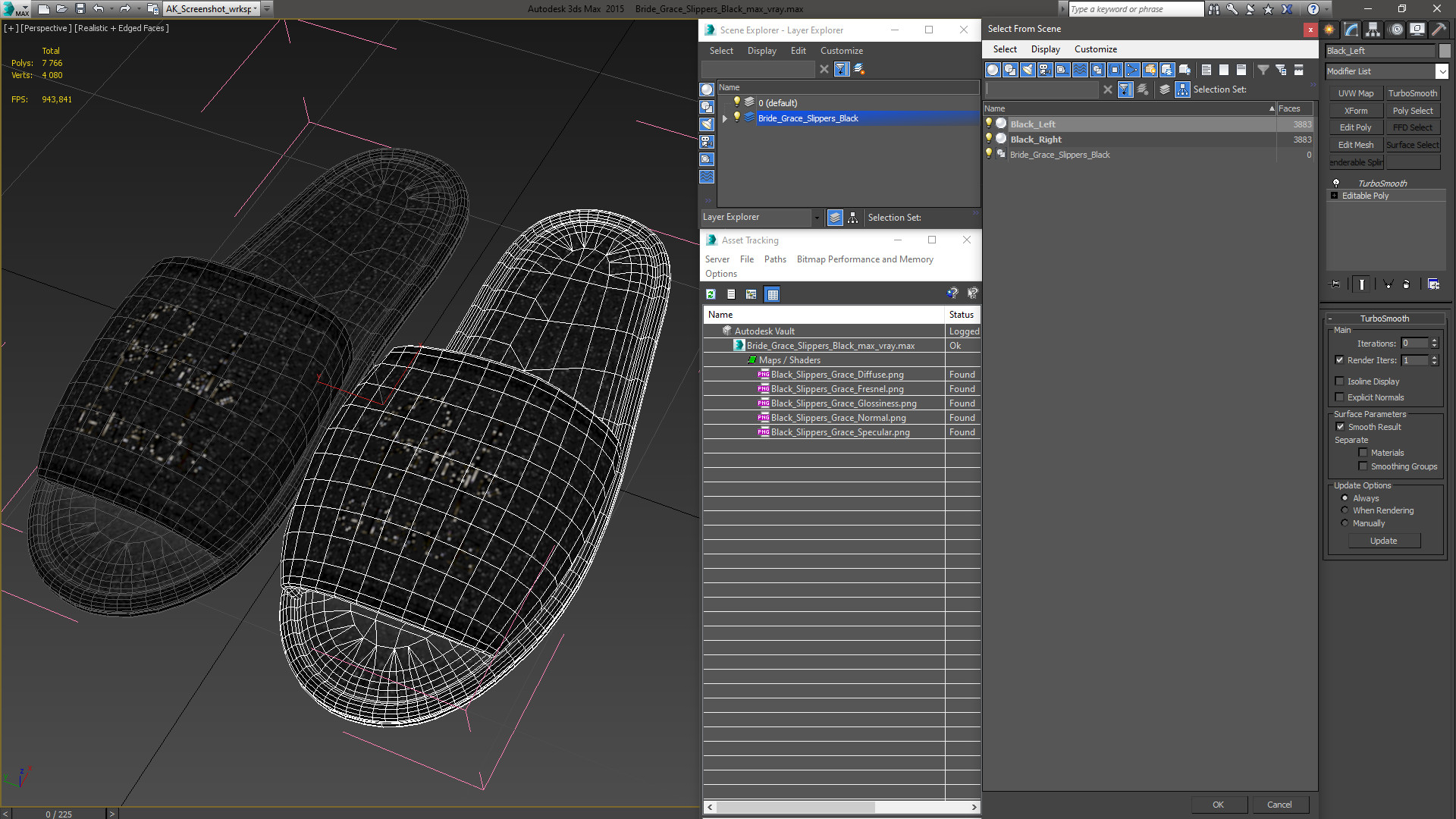The image size is (1456, 819).
Task: Click Make Unique icon below modifier stack
Action: click(1388, 284)
